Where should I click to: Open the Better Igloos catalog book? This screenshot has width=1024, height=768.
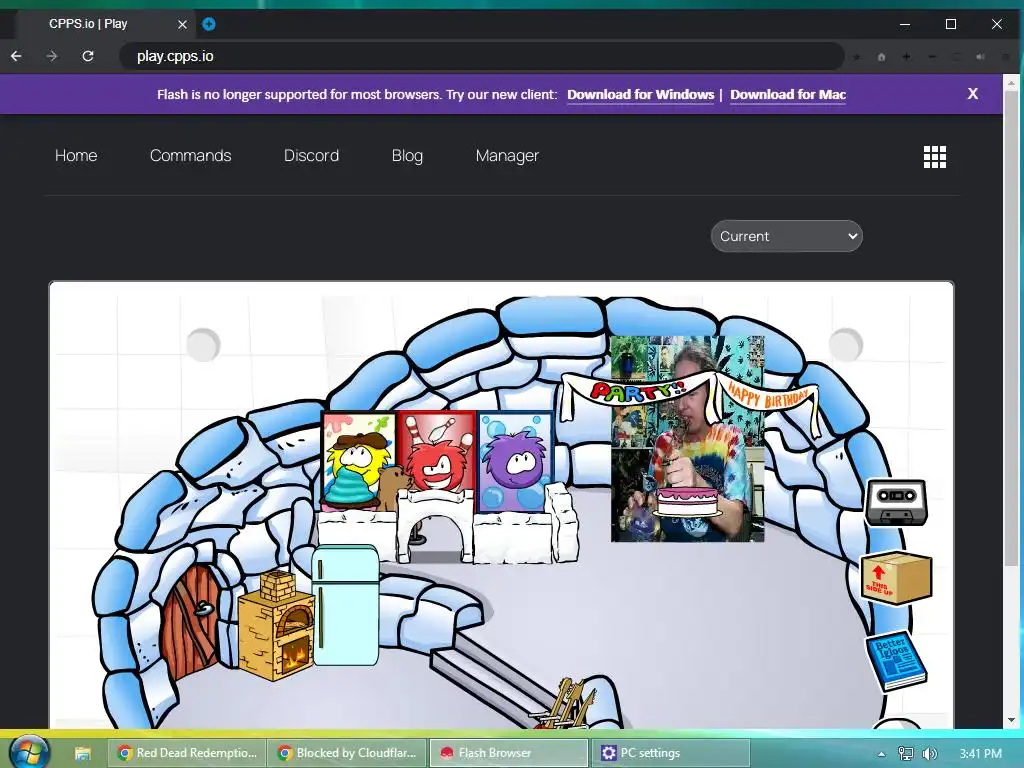pos(897,660)
